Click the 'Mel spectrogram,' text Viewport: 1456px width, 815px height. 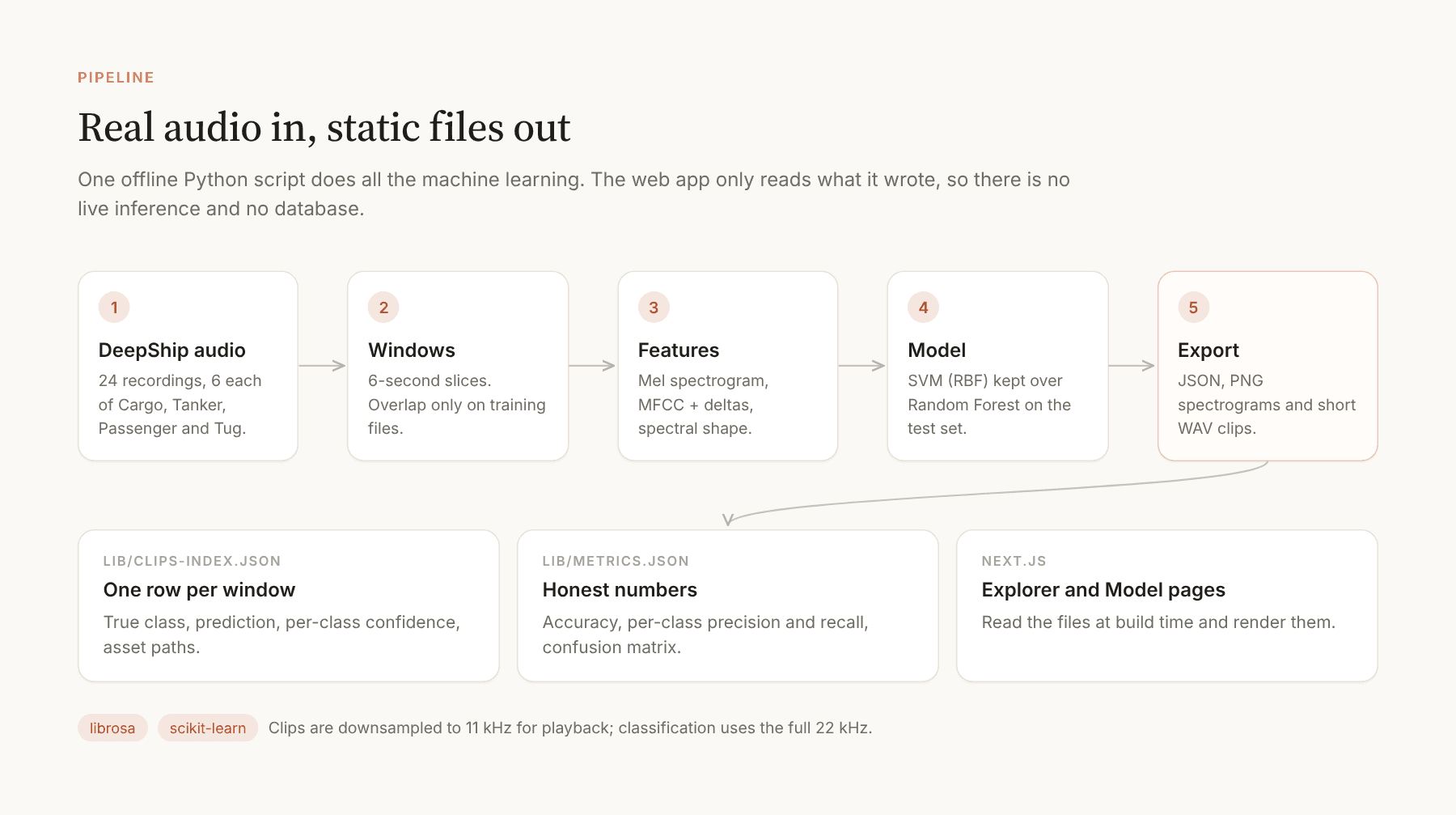[x=704, y=380]
